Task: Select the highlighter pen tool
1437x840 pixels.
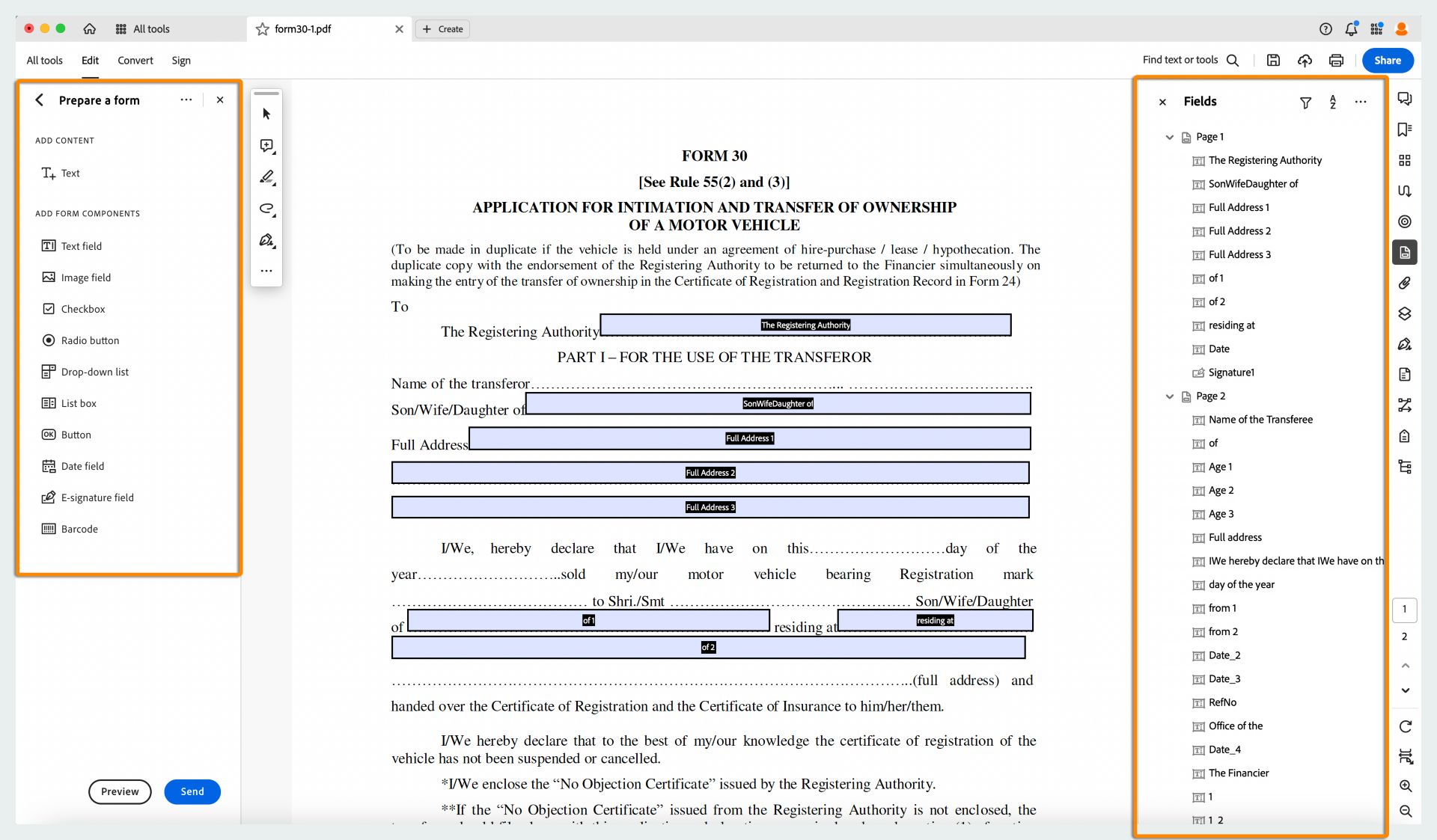Action: tap(266, 177)
